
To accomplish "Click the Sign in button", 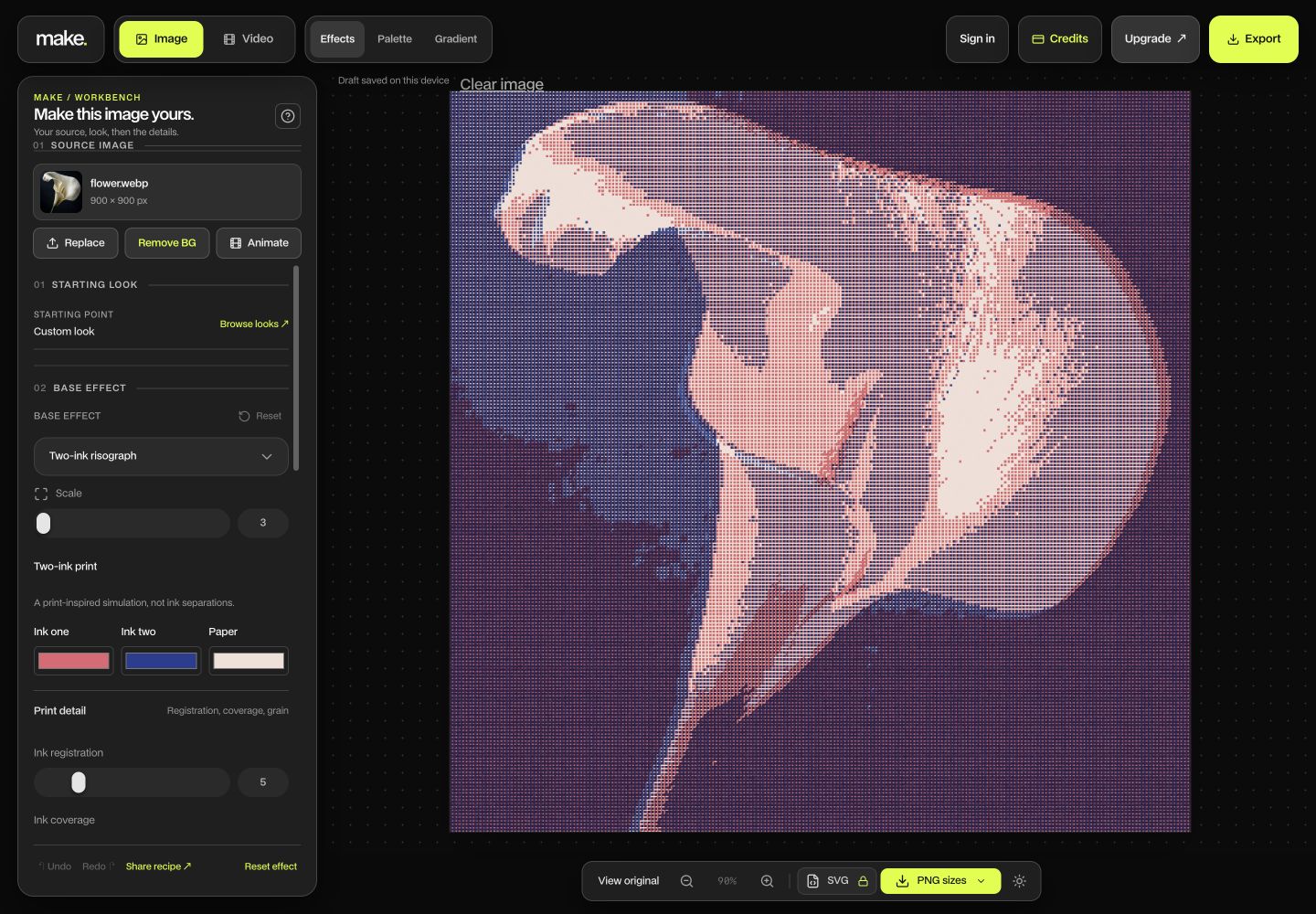I will coord(977,39).
